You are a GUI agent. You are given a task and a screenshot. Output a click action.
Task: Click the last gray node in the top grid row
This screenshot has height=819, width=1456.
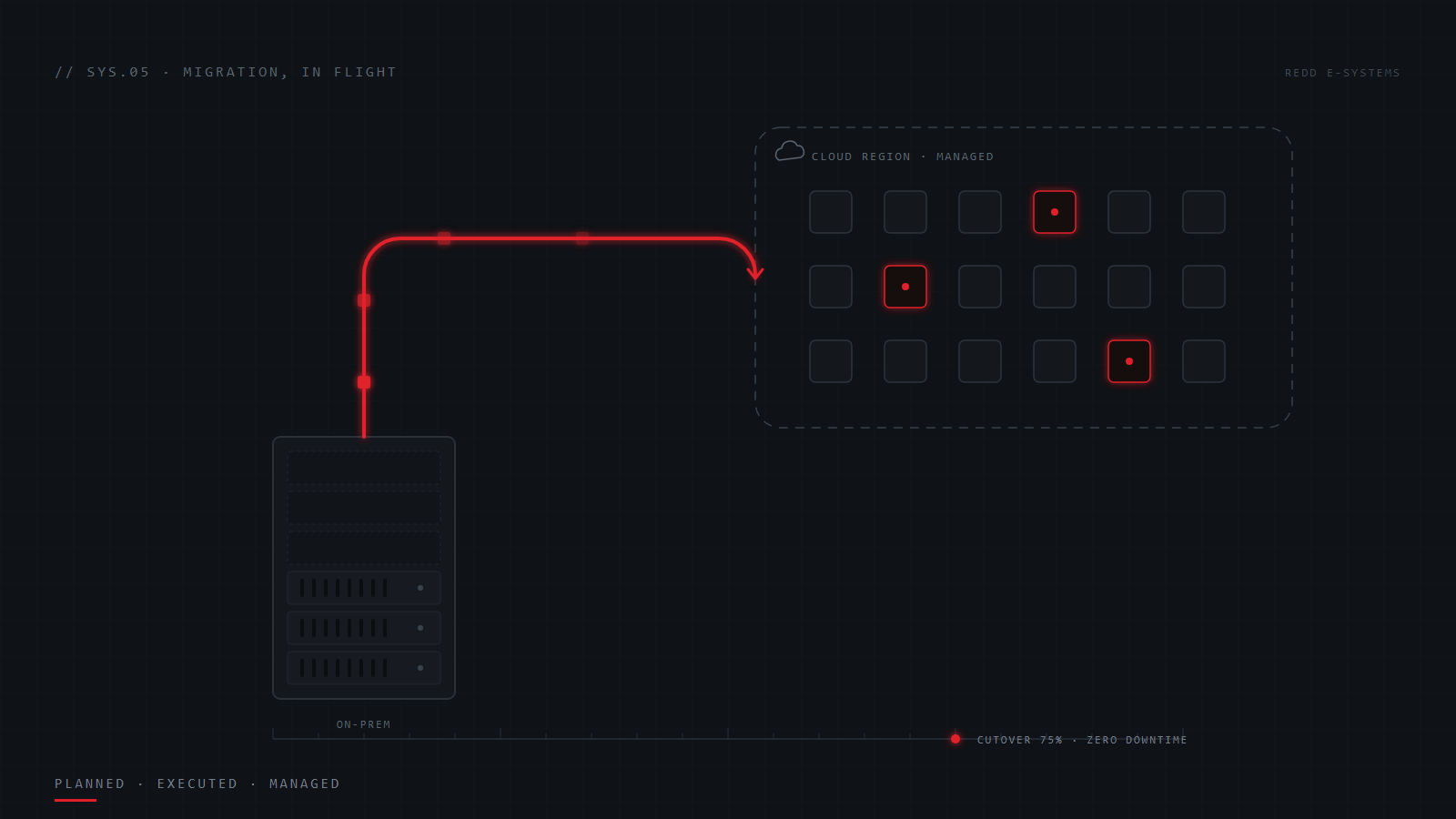(x=1204, y=212)
